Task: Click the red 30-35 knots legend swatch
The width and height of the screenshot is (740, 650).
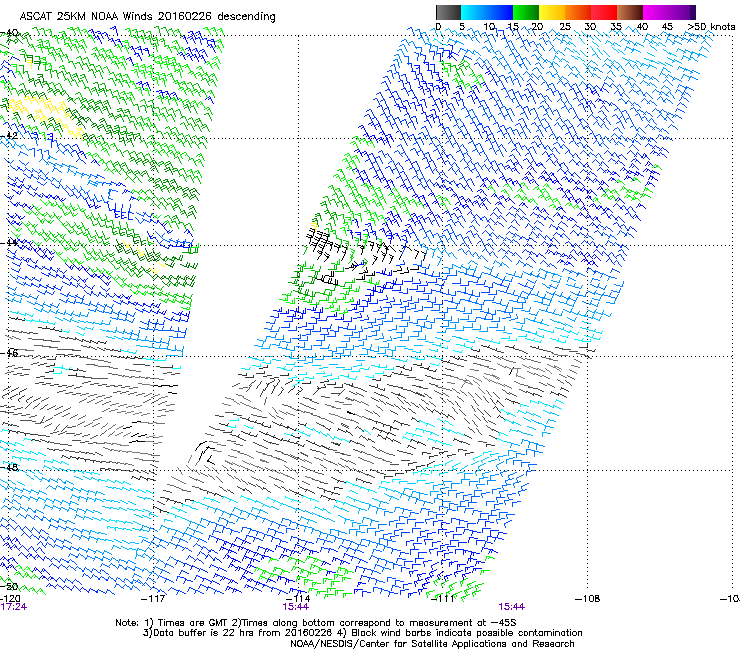Action: click(x=604, y=12)
